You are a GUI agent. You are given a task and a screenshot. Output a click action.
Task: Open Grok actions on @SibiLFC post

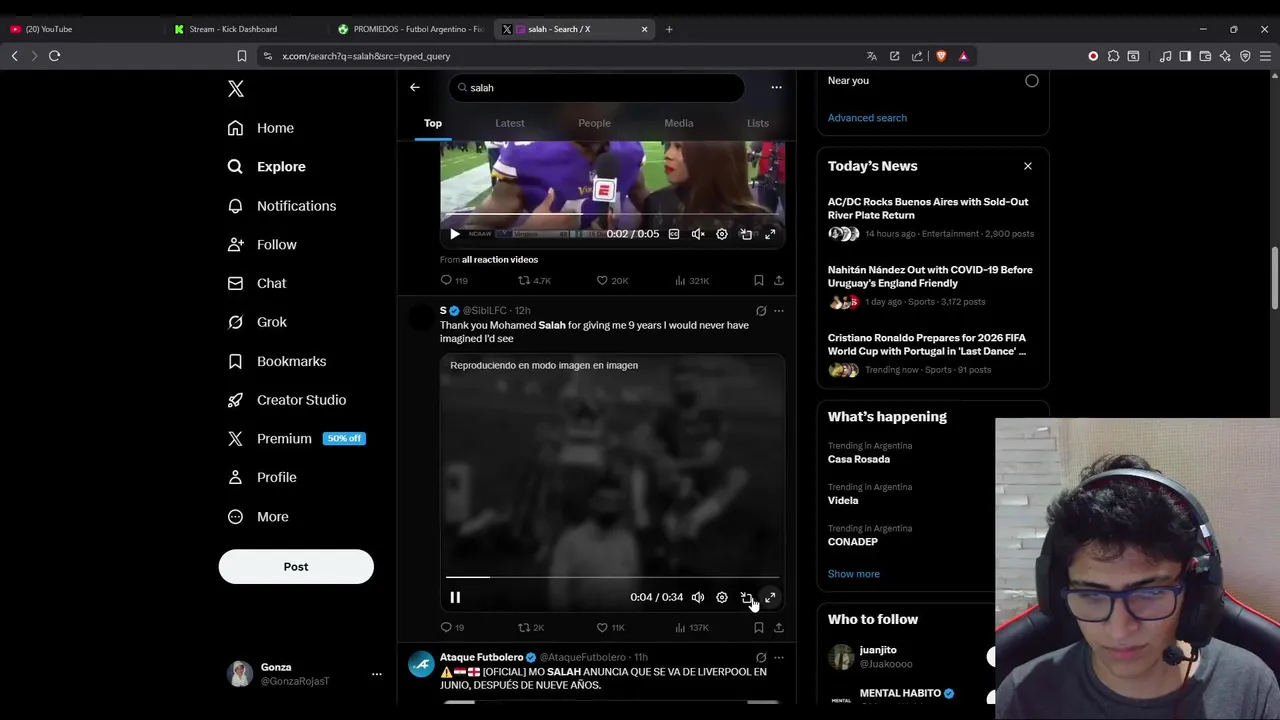point(761,311)
